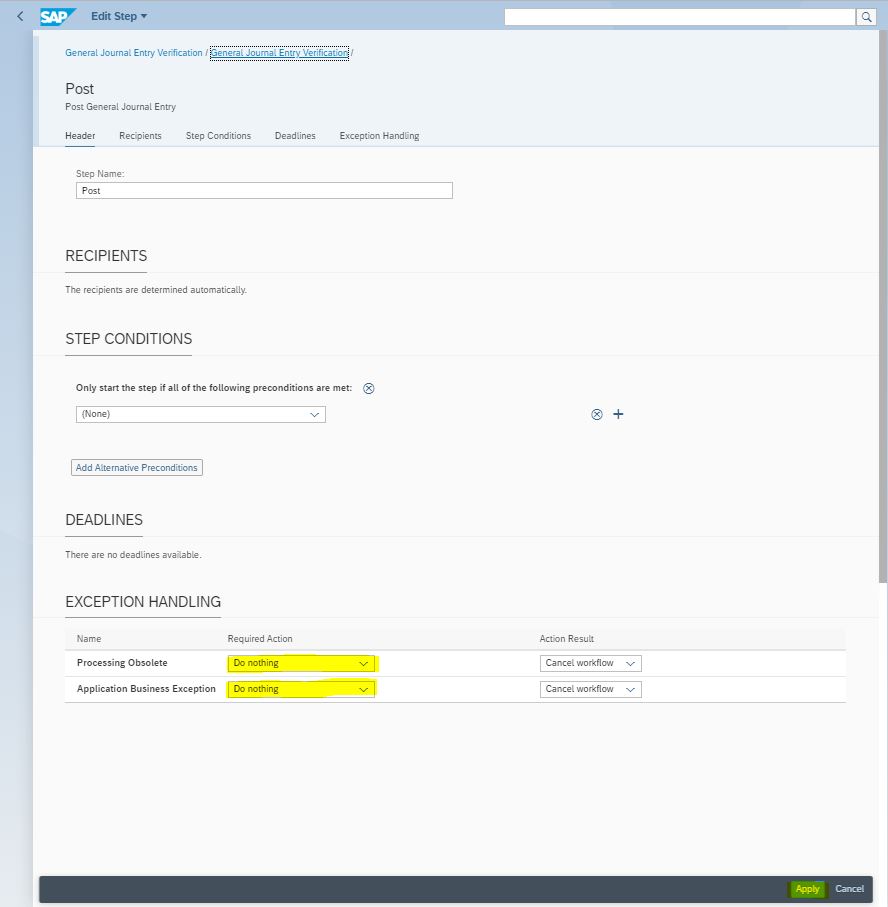888x907 pixels.
Task: Click the Apply button
Action: pyautogui.click(x=808, y=888)
